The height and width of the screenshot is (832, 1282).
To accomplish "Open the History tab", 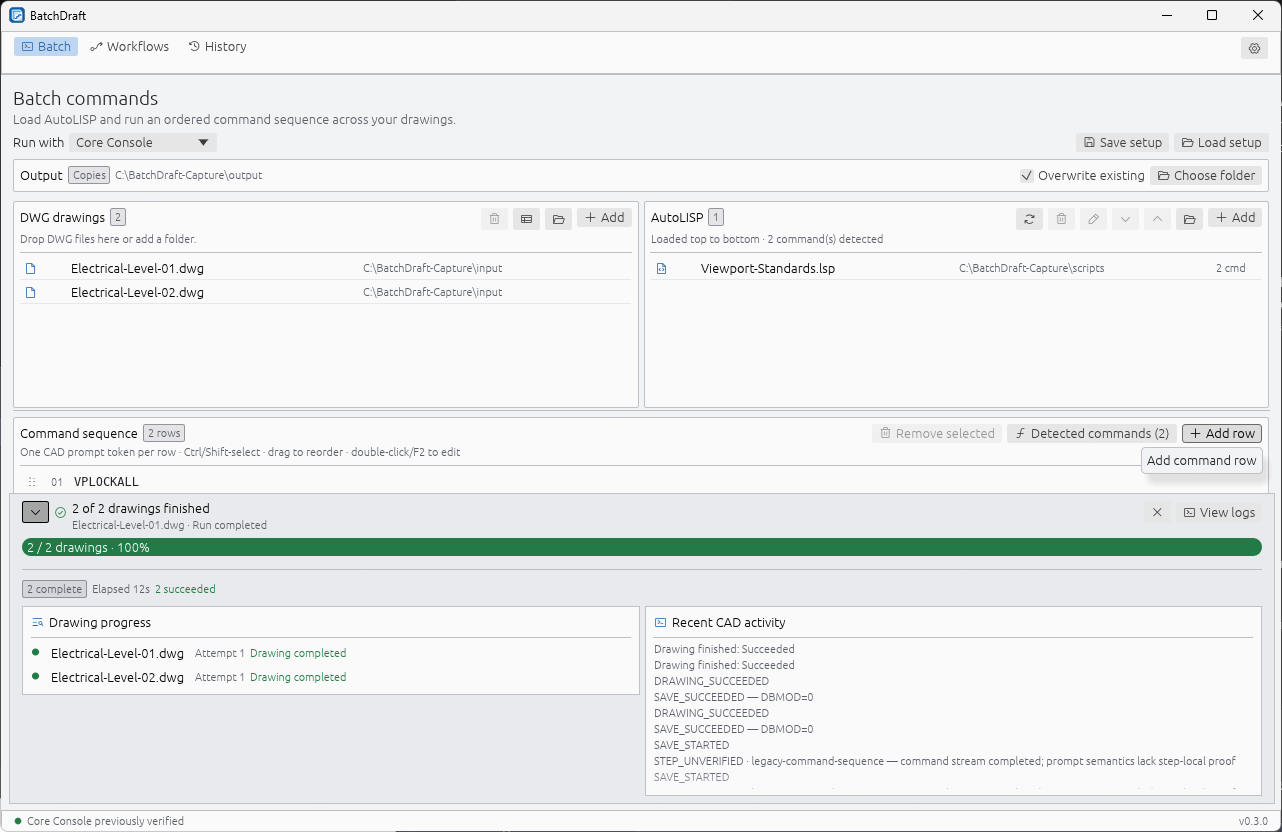I will click(217, 47).
